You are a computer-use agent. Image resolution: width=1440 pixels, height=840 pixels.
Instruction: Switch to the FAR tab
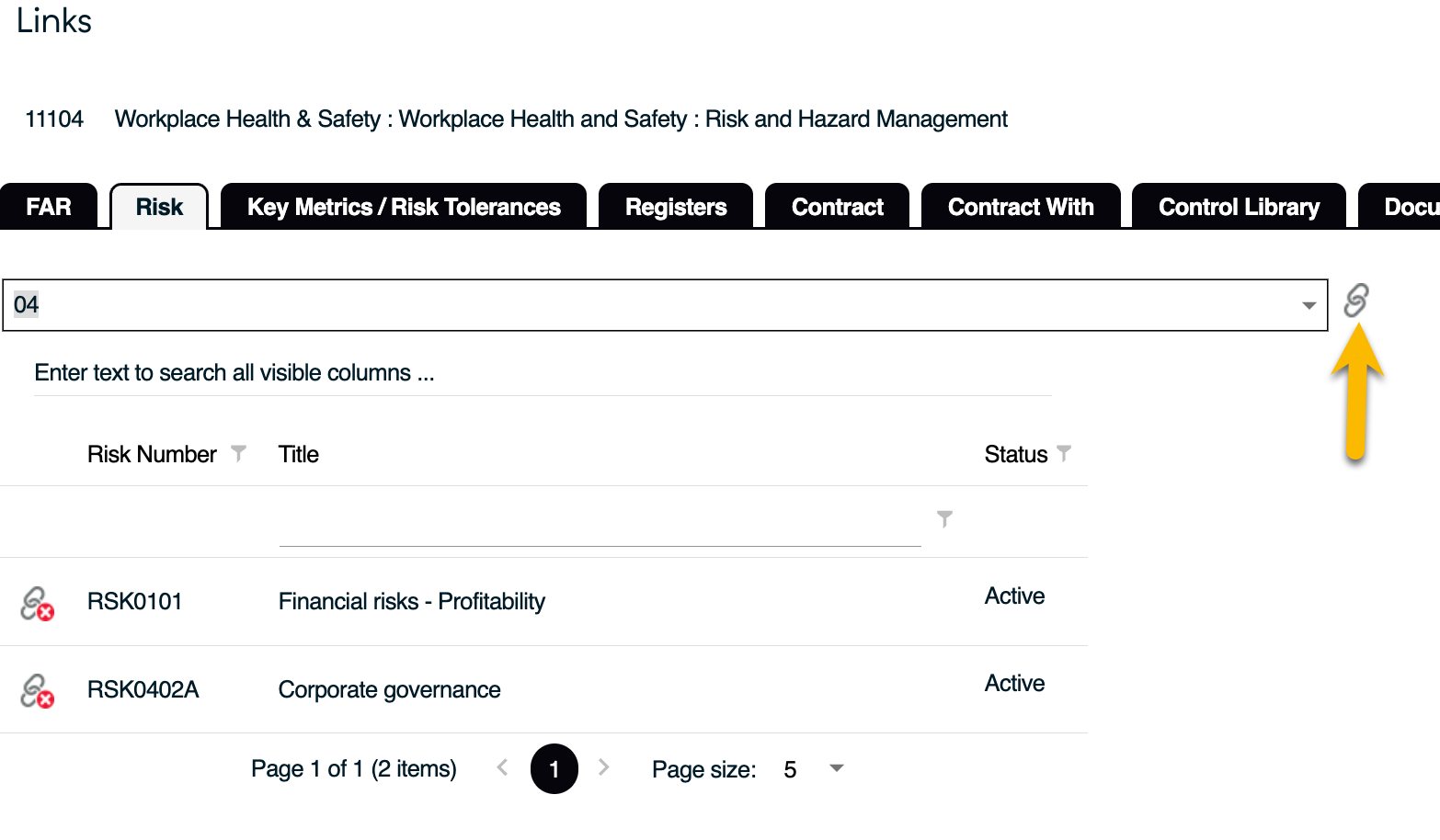pyautogui.click(x=49, y=207)
